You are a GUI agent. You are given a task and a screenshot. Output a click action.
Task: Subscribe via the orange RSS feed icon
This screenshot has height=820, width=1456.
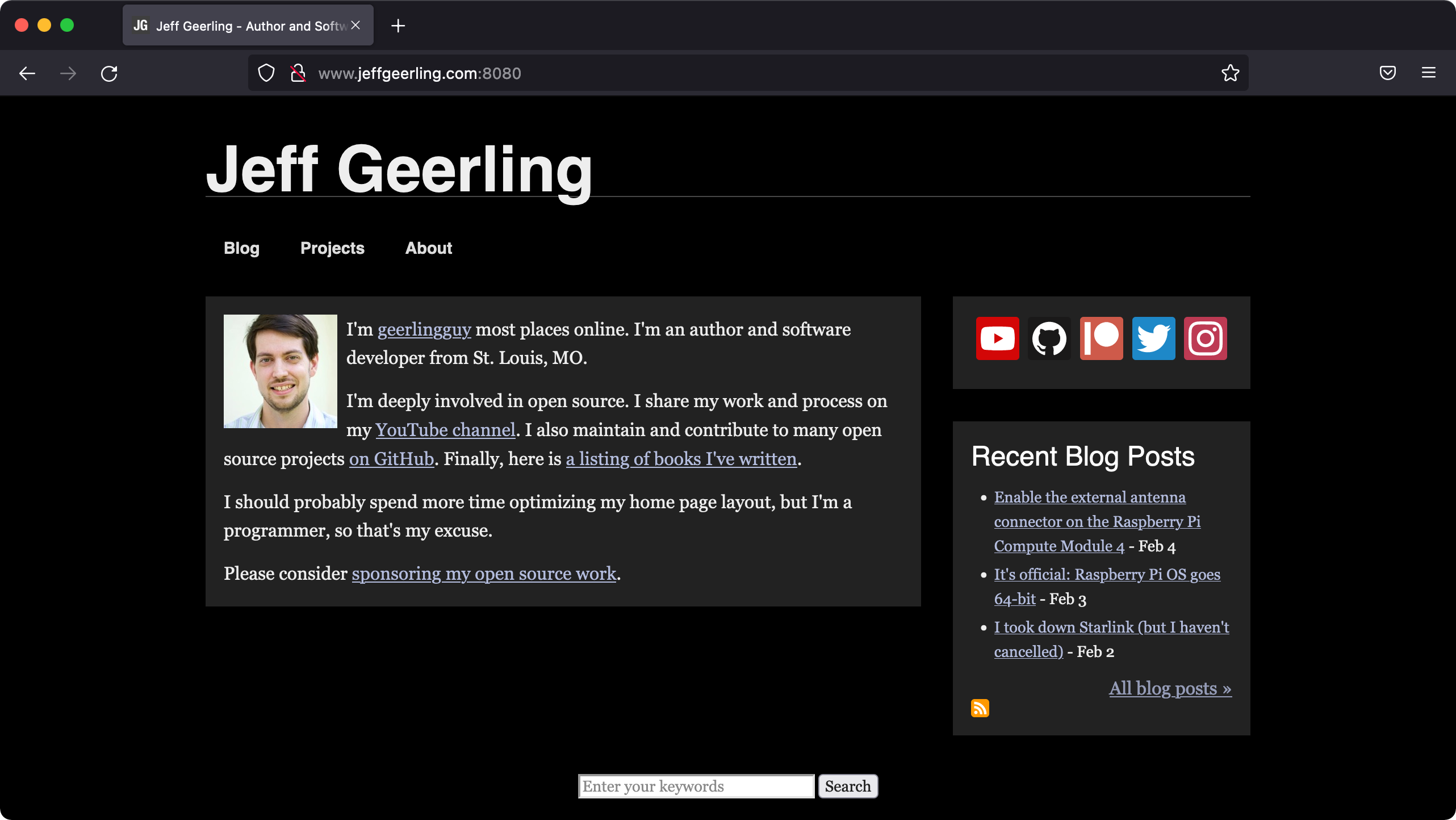point(981,708)
